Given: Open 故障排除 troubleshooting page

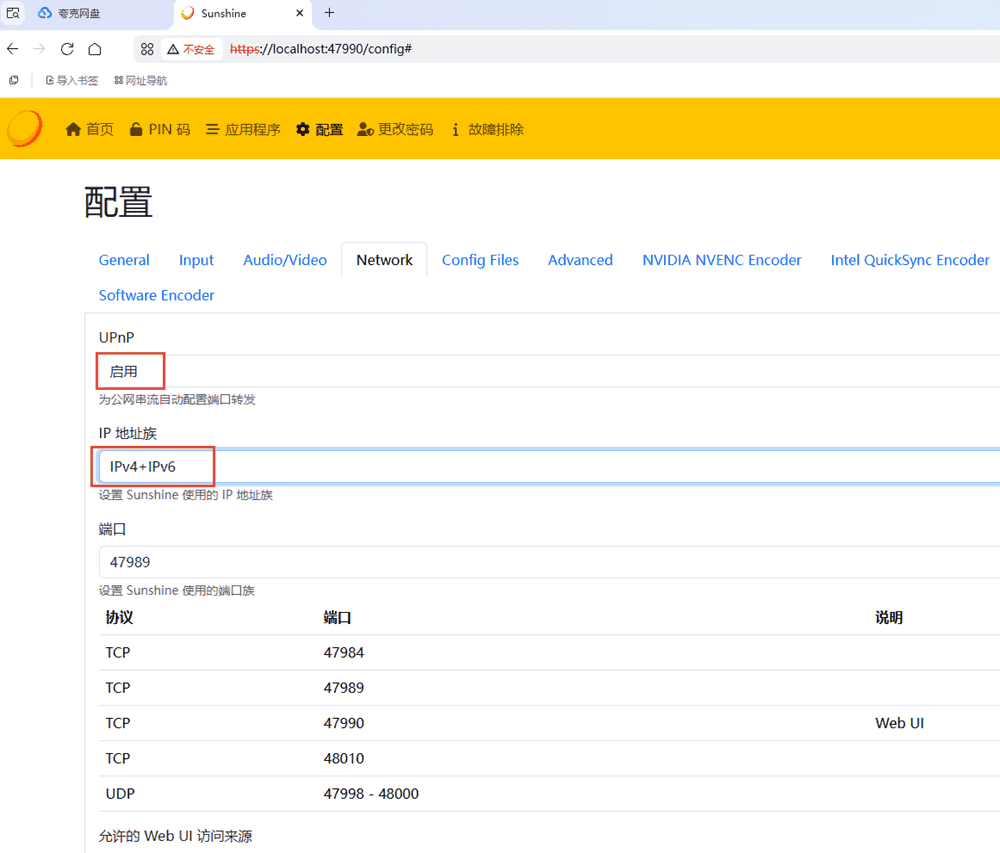Looking at the screenshot, I should coord(487,129).
